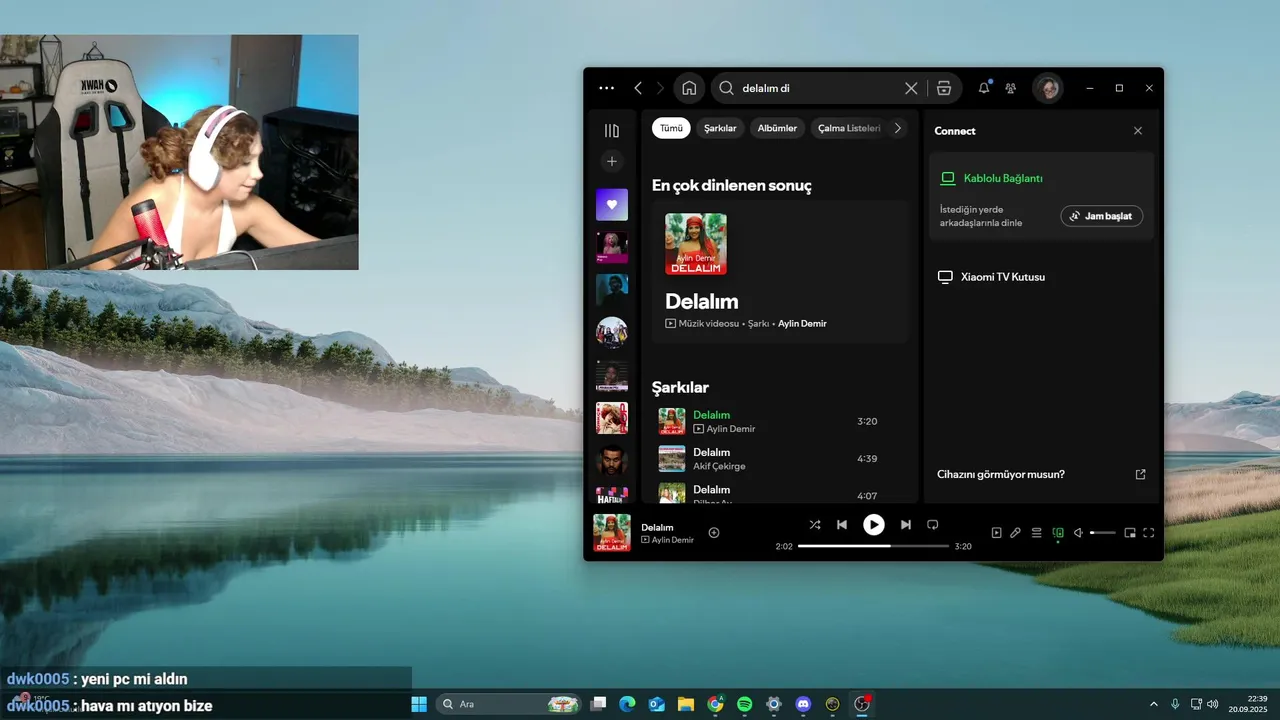Open Liked Songs heart playlist
Viewport: 1280px width, 720px height.
[612, 204]
